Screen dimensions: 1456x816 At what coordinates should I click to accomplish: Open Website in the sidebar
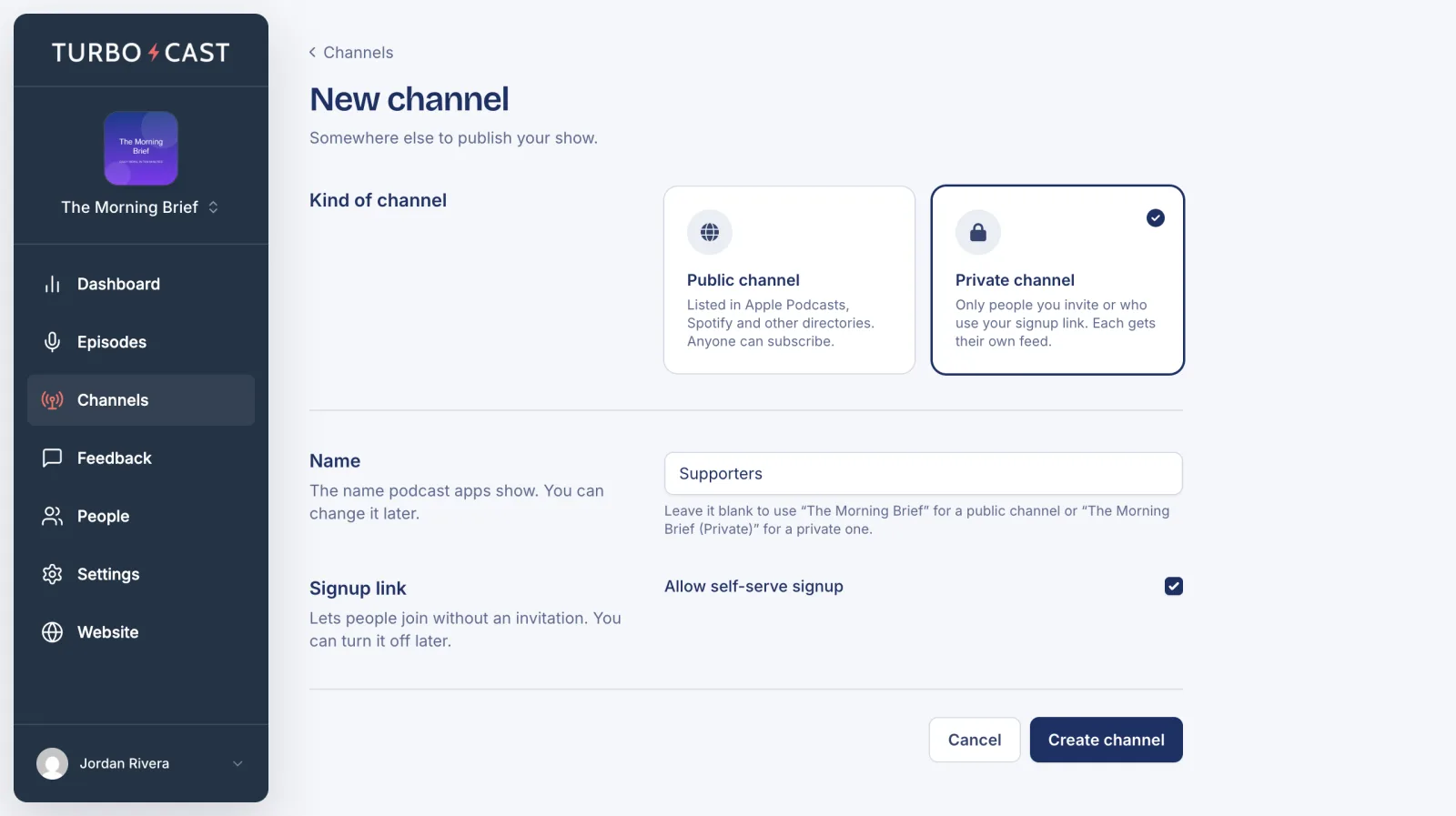(x=141, y=632)
